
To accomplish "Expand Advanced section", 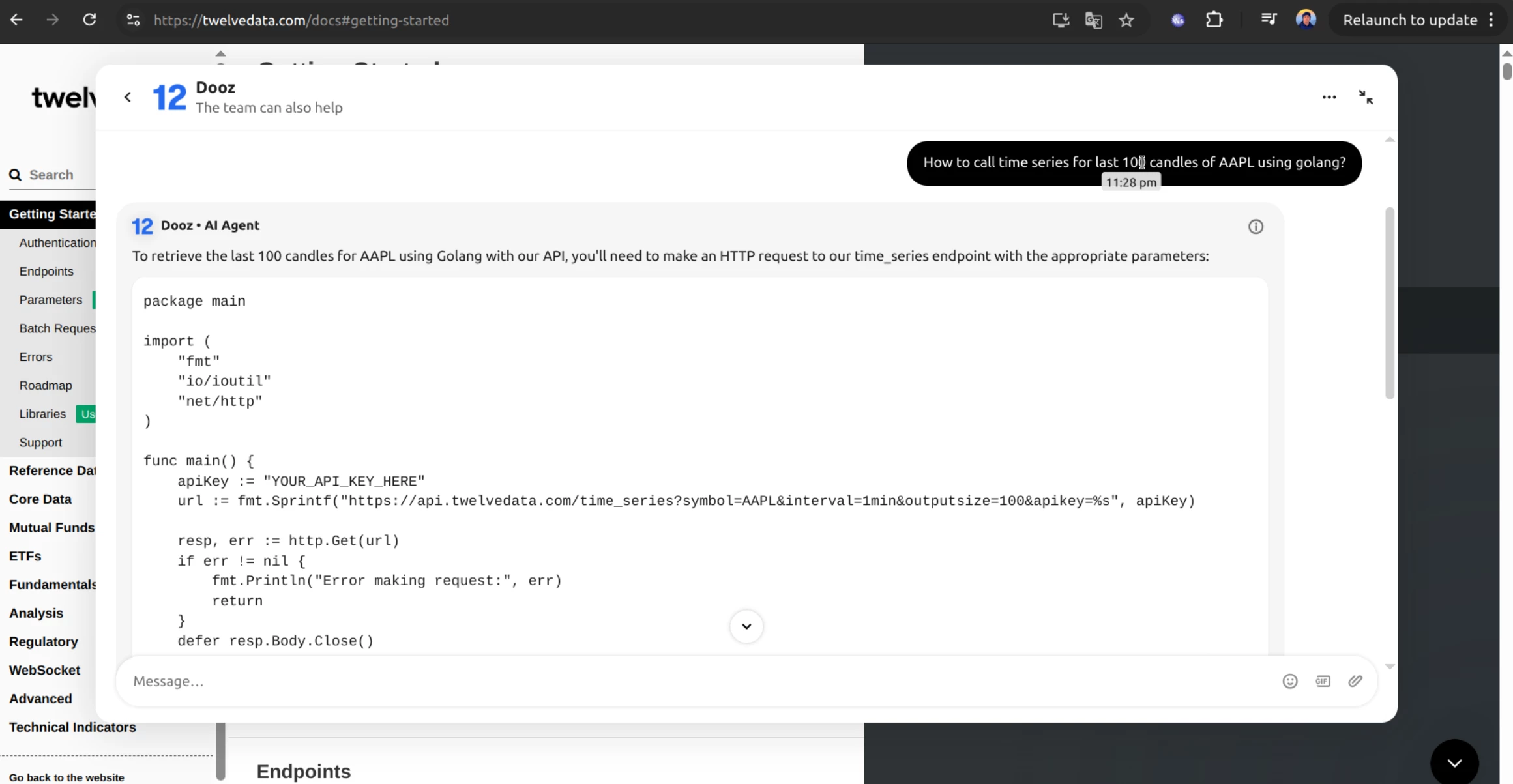I will 40,699.
